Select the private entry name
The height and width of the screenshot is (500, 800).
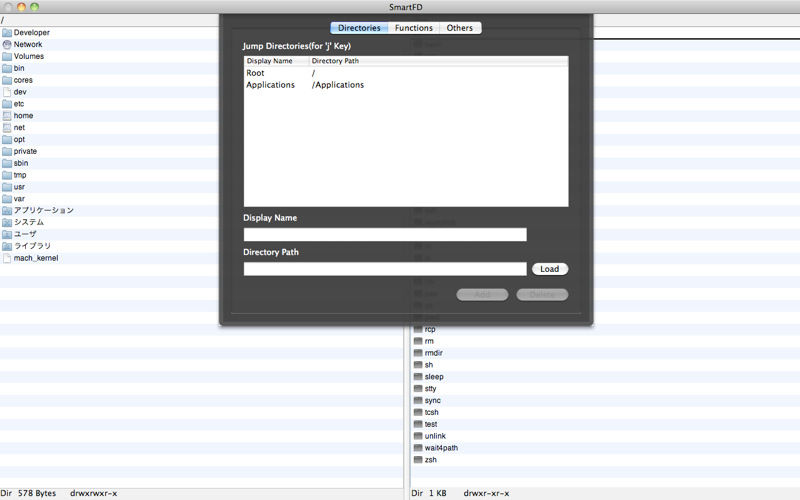[x=25, y=152]
